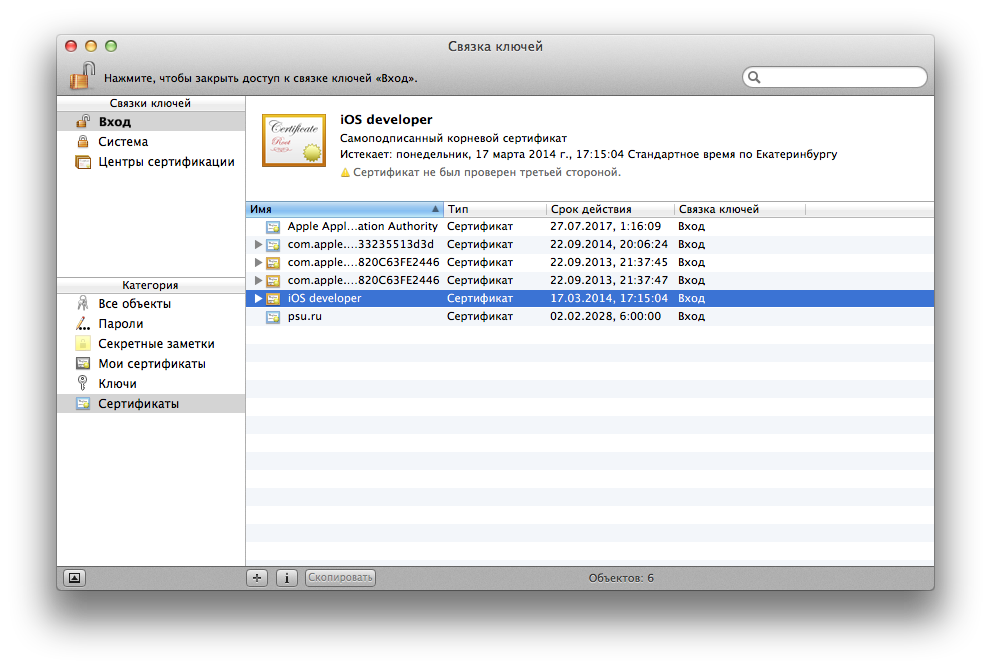Select the Вход keychain
Screen dimensions: 991x669
pos(151,121)
